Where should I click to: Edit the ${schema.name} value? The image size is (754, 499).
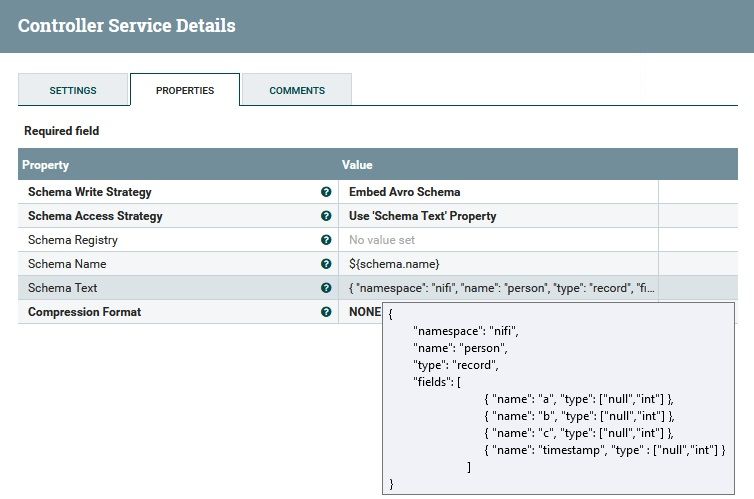(498, 264)
